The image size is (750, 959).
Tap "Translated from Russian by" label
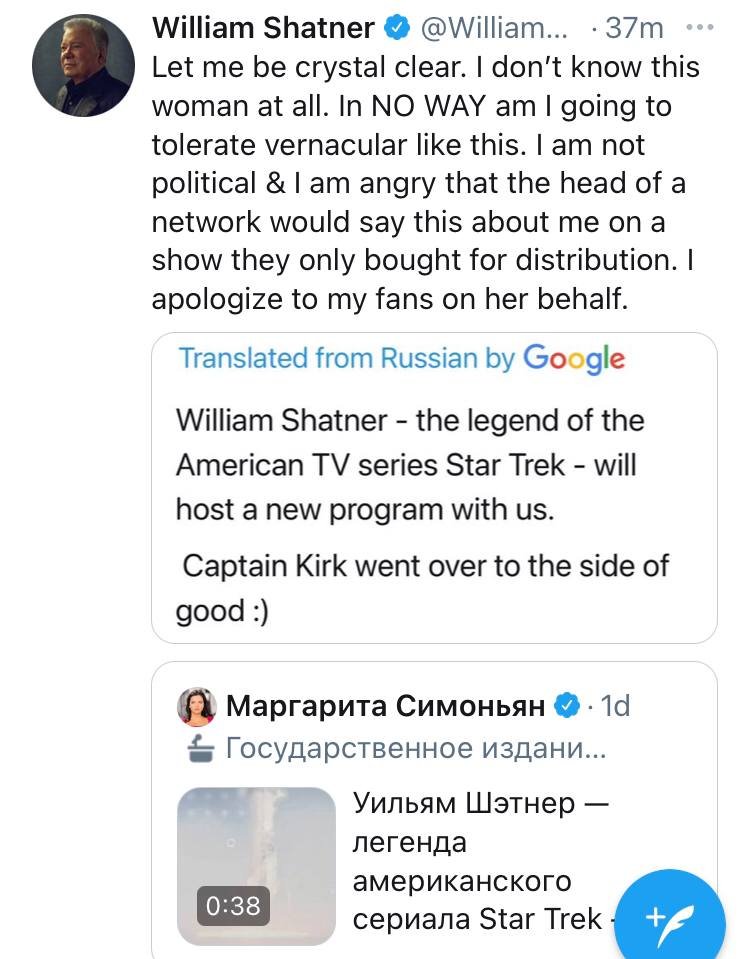(346, 359)
